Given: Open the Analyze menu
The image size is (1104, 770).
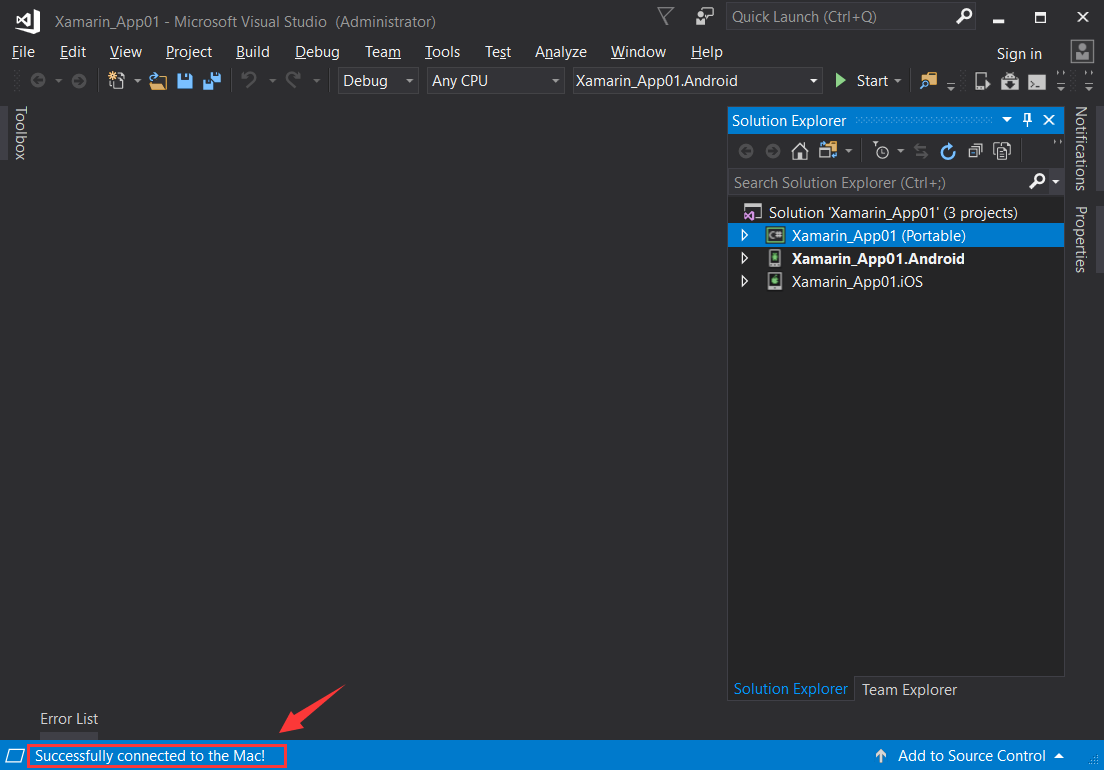Looking at the screenshot, I should pos(560,51).
